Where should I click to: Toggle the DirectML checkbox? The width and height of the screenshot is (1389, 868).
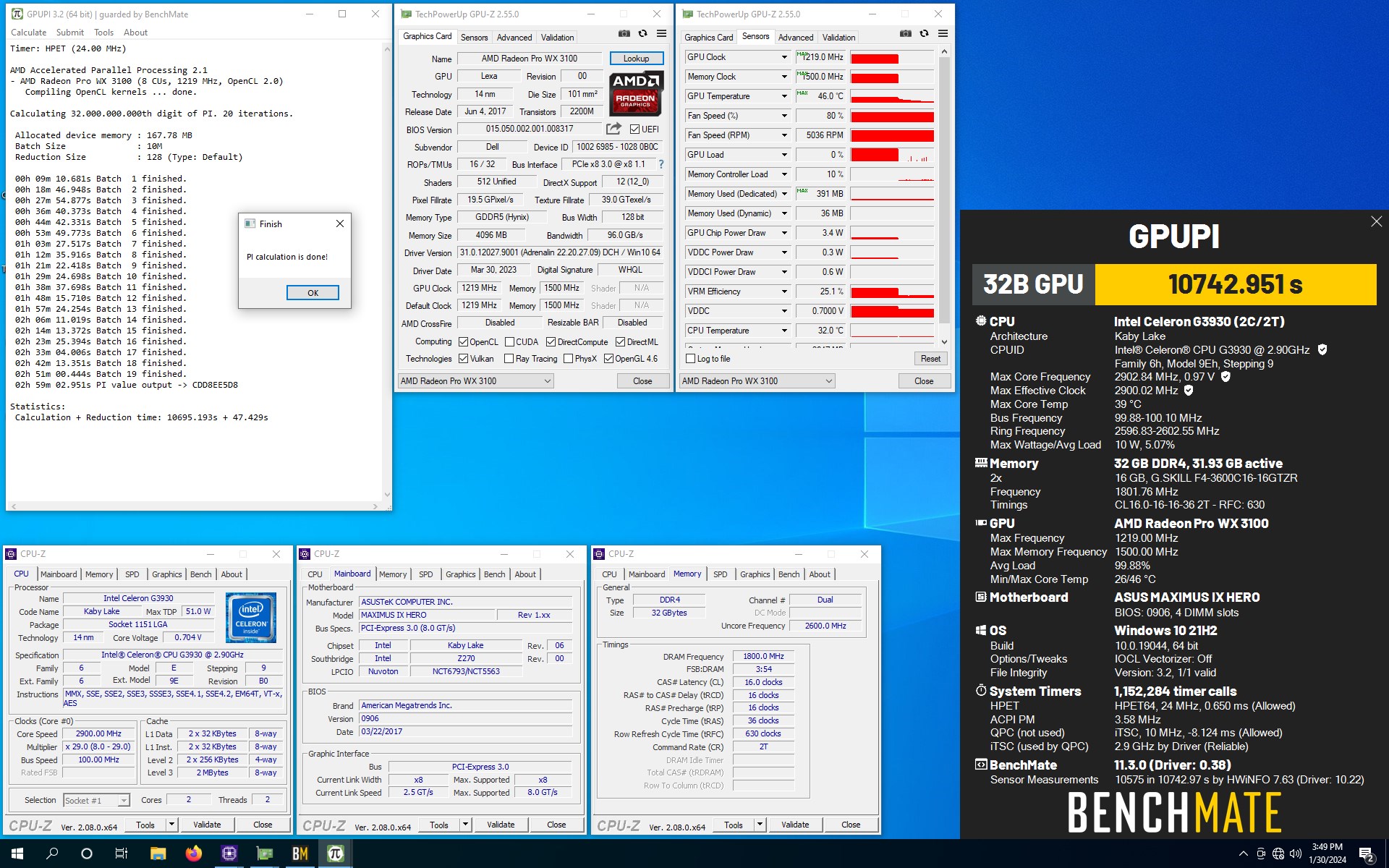click(x=620, y=342)
